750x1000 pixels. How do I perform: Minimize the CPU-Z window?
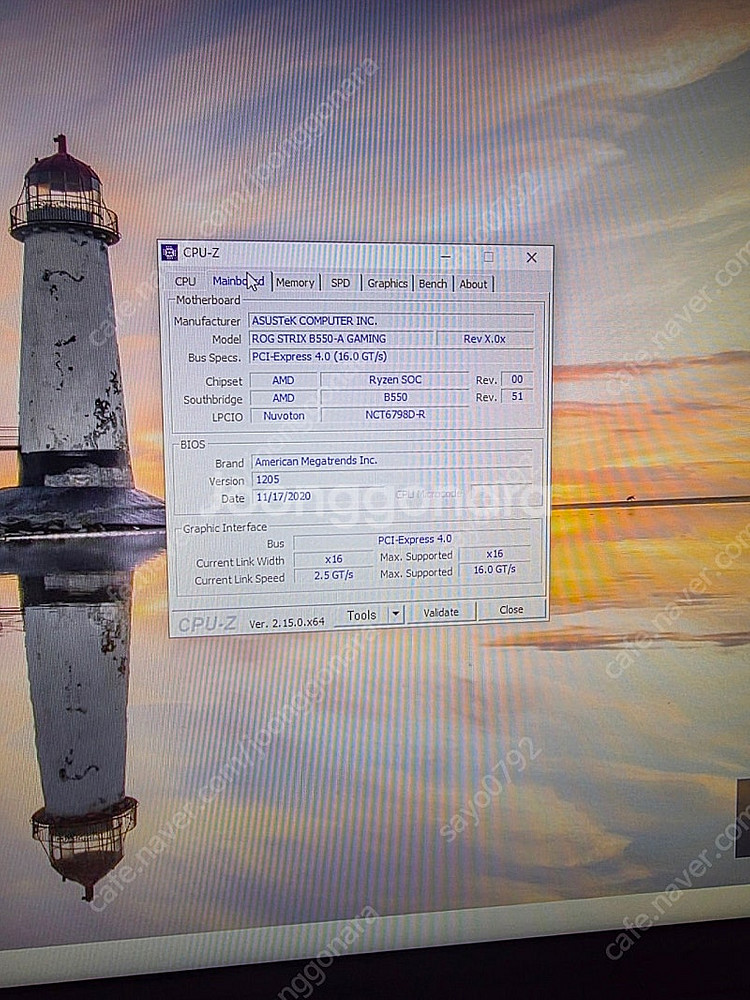click(x=446, y=256)
